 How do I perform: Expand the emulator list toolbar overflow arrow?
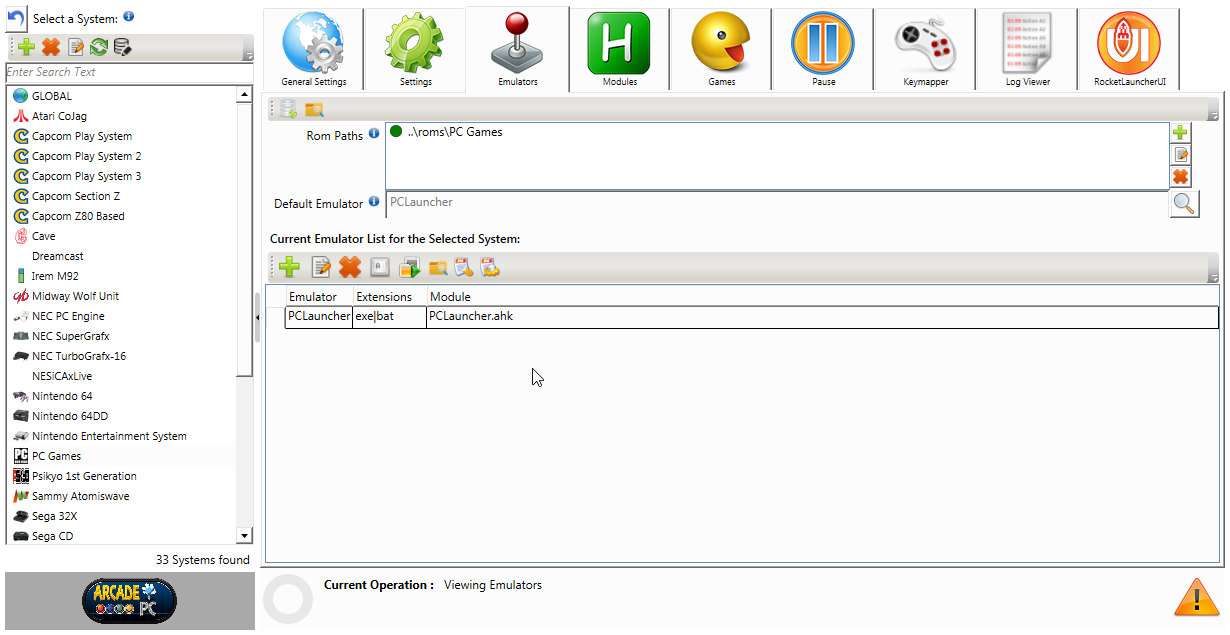point(1213,277)
